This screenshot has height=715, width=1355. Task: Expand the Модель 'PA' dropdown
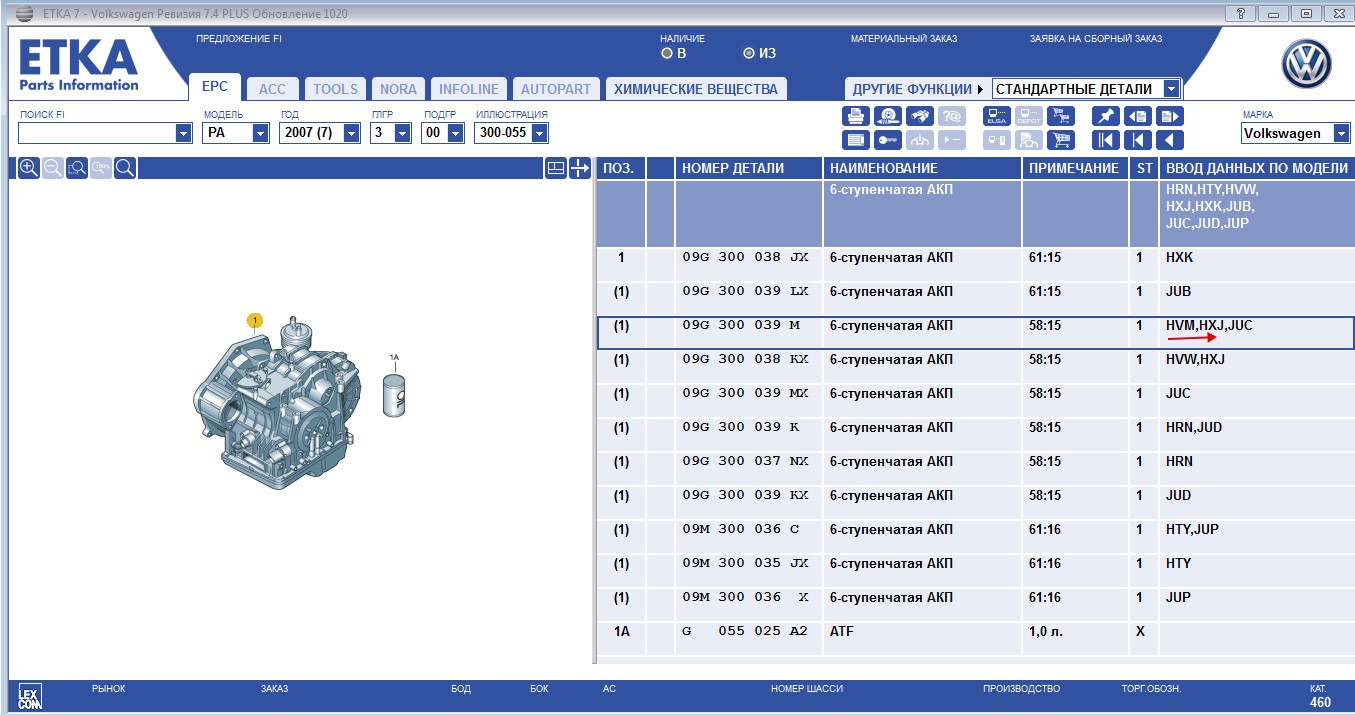tap(260, 133)
